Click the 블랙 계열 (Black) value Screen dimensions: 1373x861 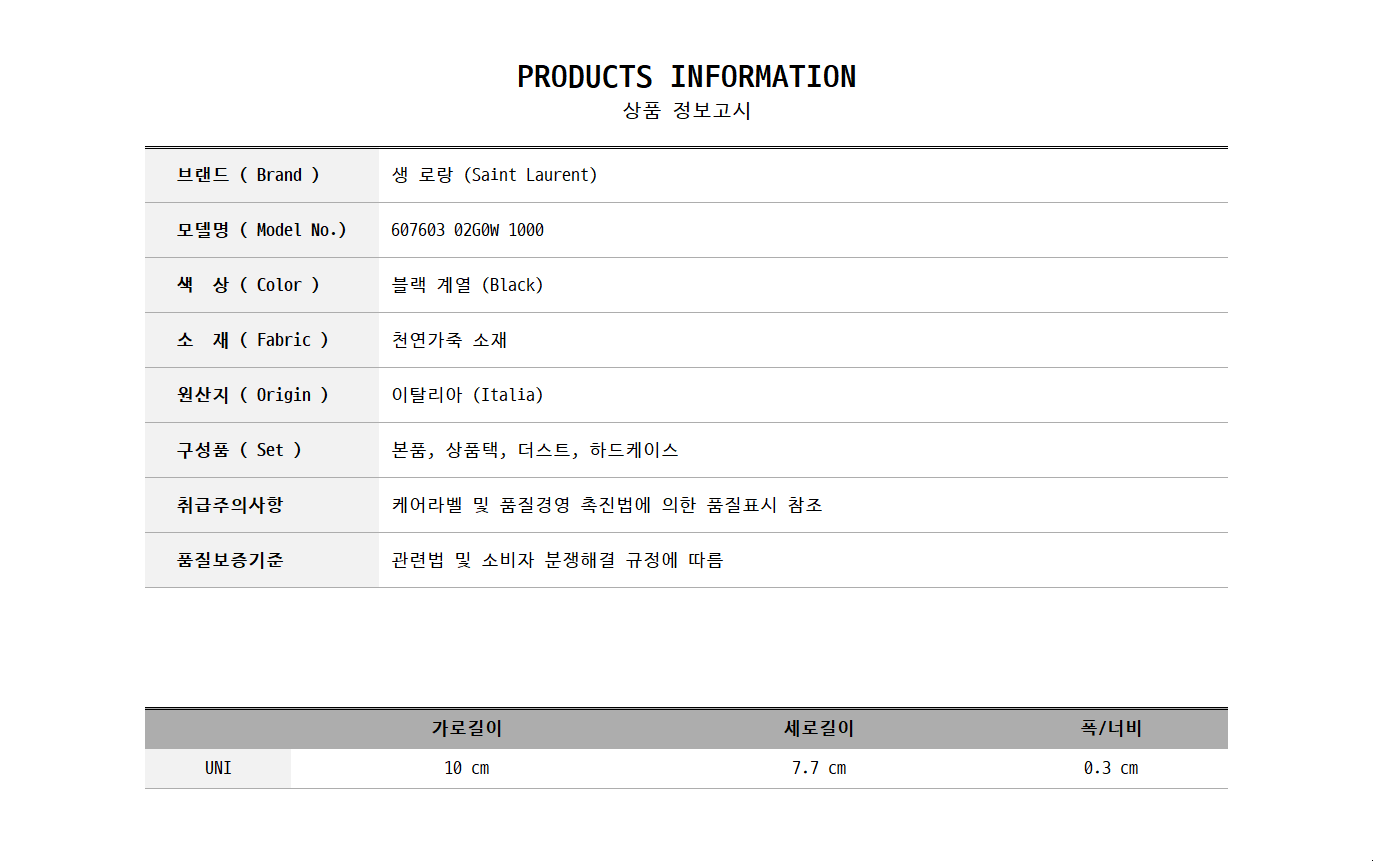pyautogui.click(x=467, y=285)
